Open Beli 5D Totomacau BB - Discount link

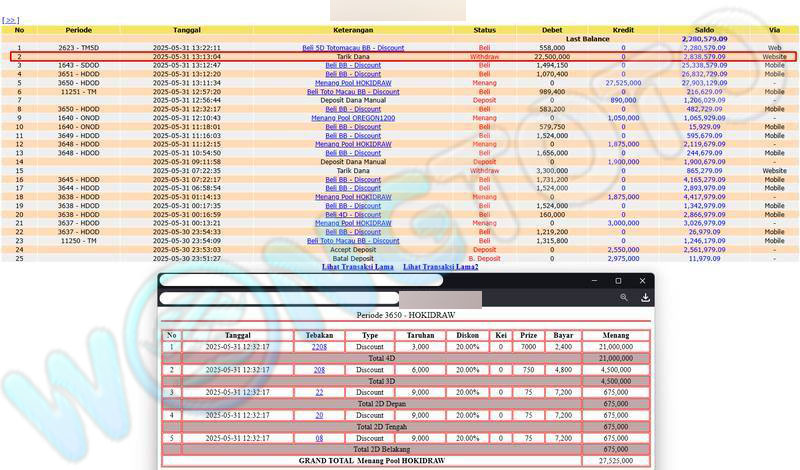(x=353, y=47)
